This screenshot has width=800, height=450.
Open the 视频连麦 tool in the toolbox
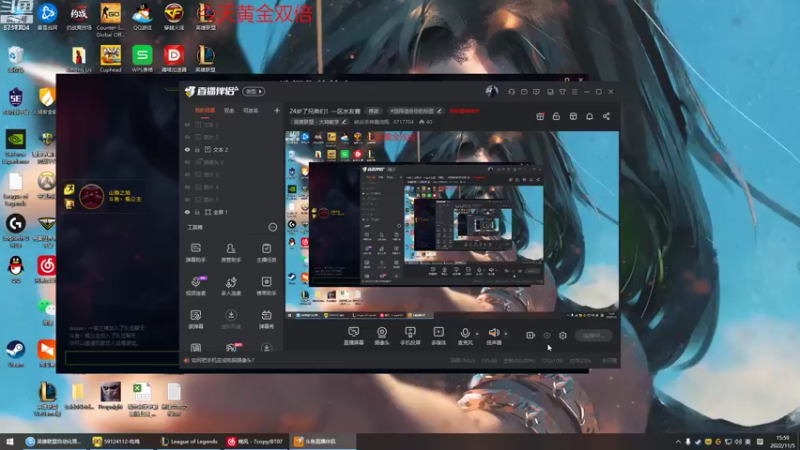coord(196,286)
